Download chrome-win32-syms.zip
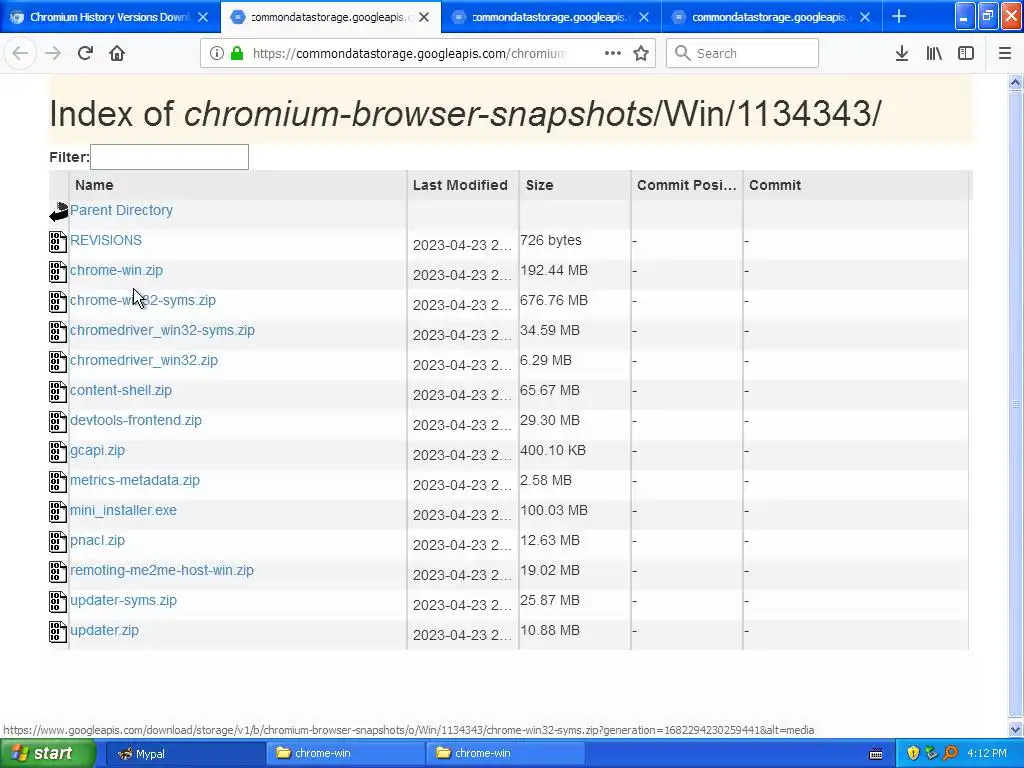 [x=142, y=300]
